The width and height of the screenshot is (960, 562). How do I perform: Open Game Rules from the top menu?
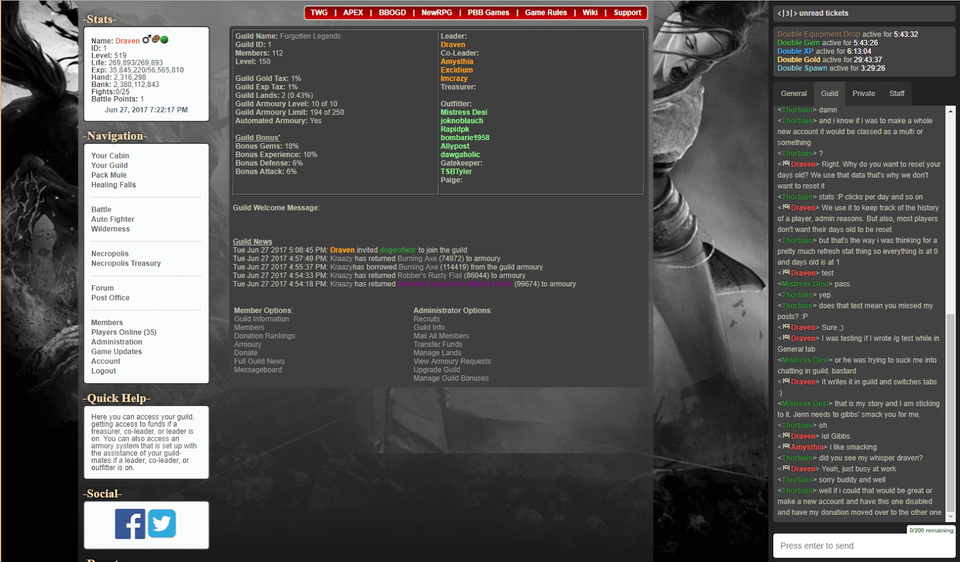546,13
